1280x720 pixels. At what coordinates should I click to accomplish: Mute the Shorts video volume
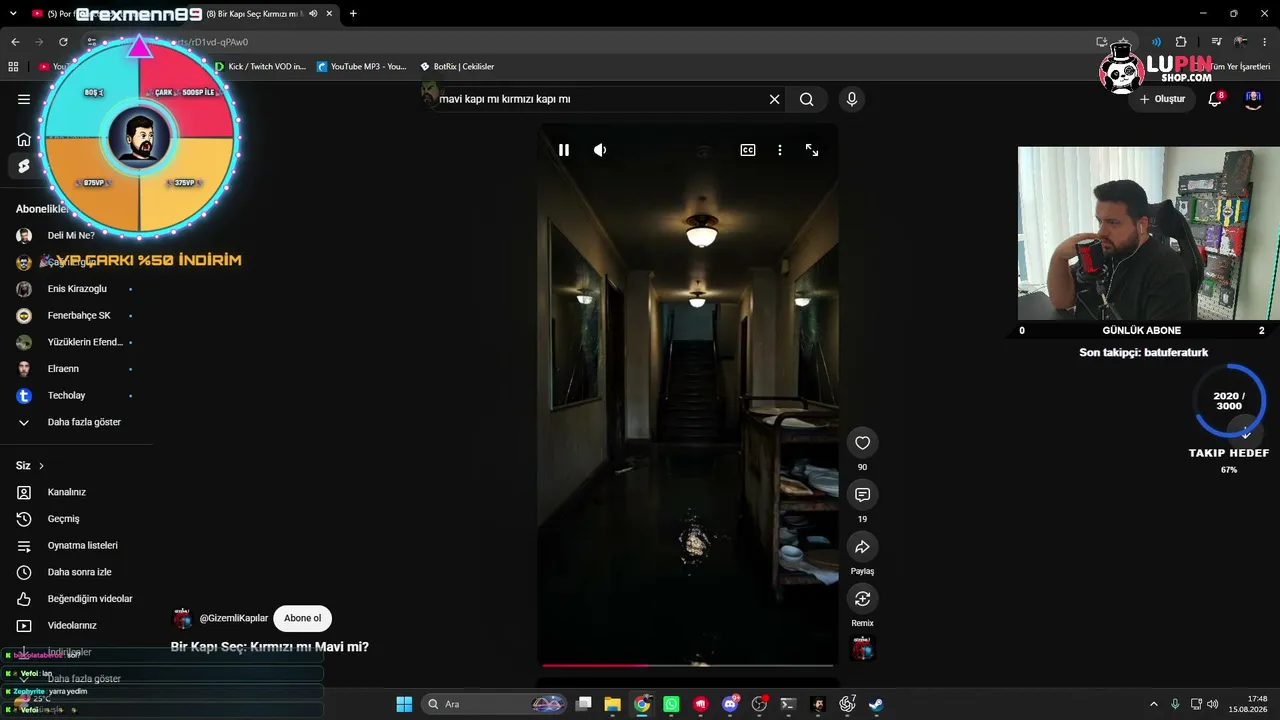pyautogui.click(x=600, y=150)
